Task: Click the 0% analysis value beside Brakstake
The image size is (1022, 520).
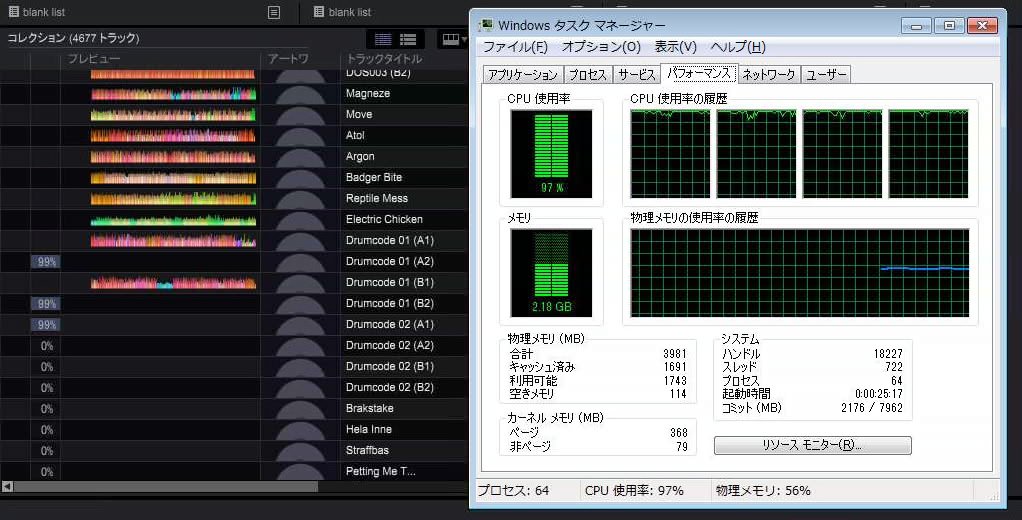Action: click(x=46, y=409)
